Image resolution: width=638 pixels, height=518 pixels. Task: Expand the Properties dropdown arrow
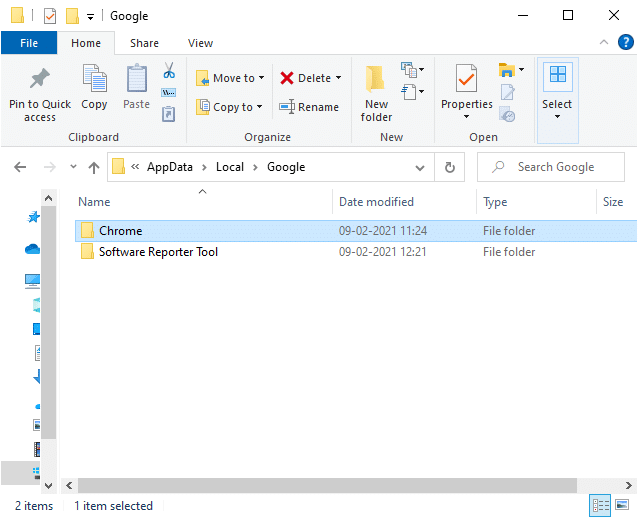pyautogui.click(x=466, y=117)
